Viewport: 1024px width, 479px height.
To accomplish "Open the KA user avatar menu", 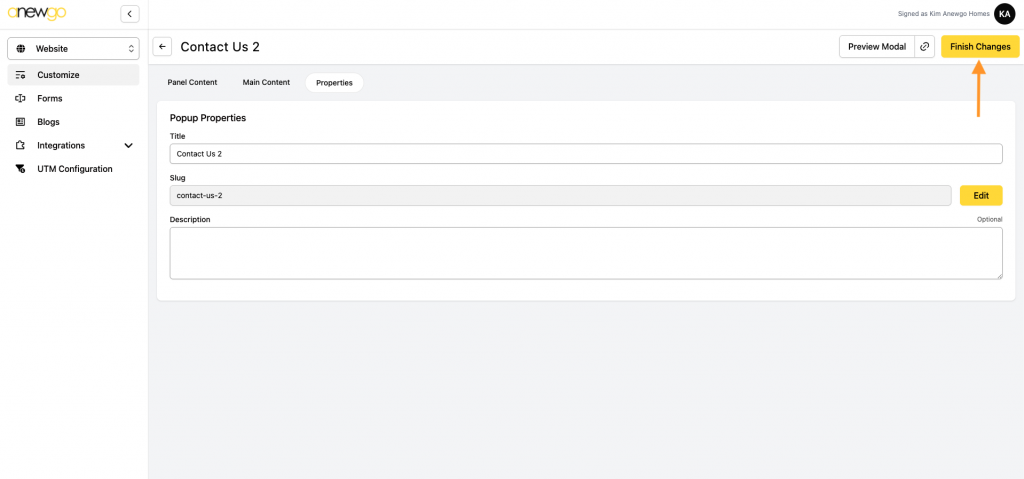I will pos(1004,14).
